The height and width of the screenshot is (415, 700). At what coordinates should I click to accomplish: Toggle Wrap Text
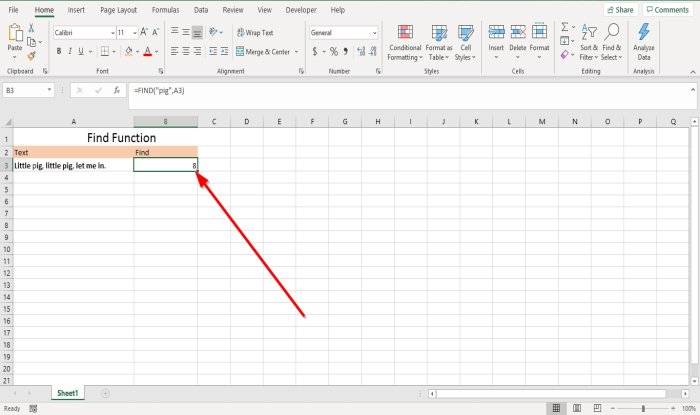(255, 33)
